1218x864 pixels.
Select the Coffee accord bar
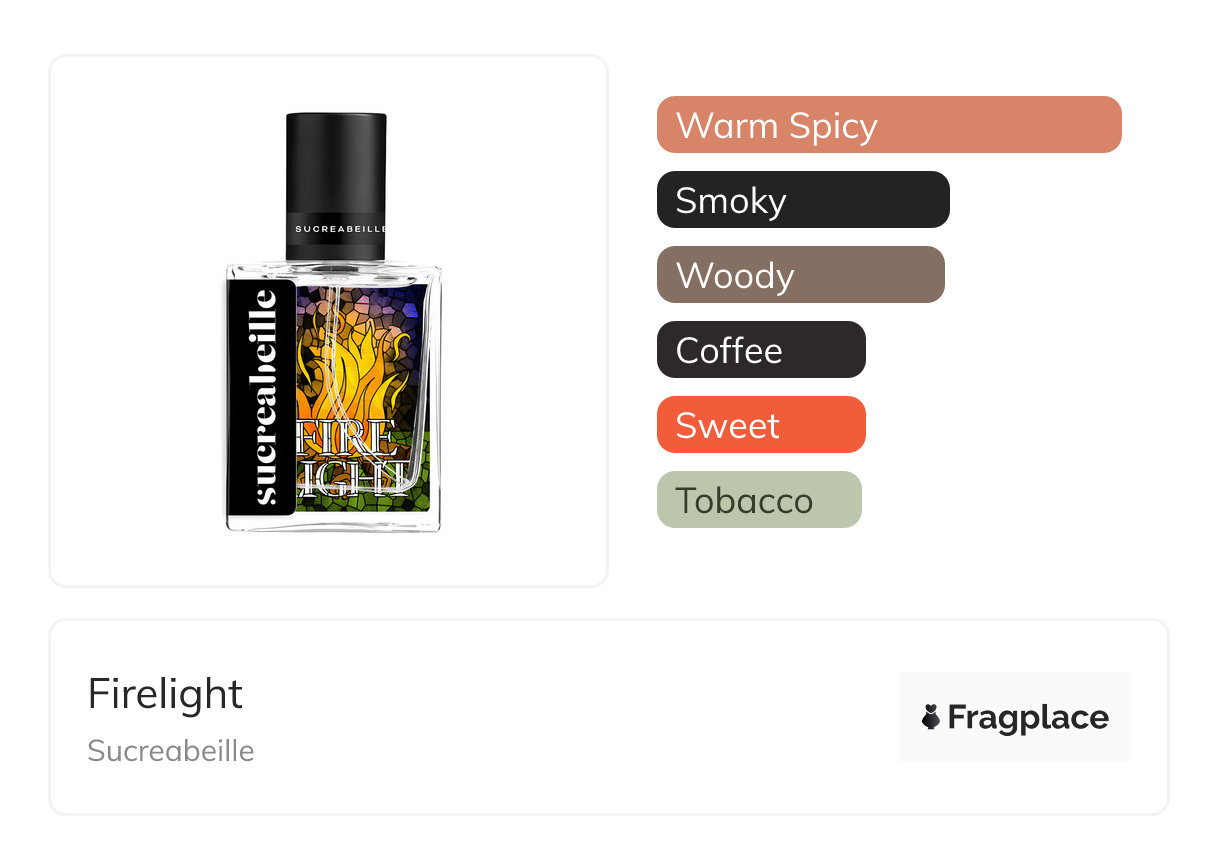click(x=761, y=350)
